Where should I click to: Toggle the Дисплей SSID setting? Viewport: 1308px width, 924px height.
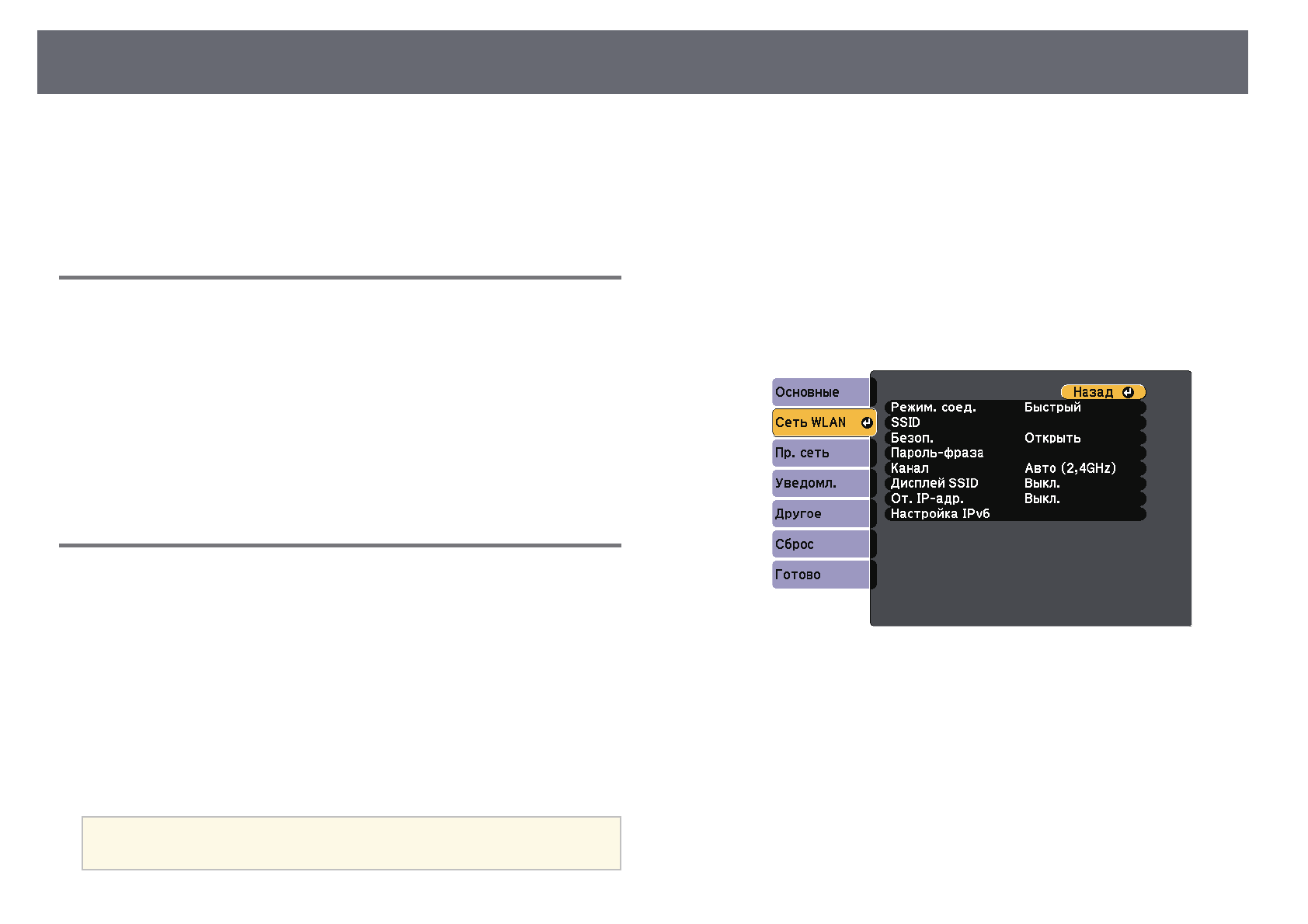(934, 483)
